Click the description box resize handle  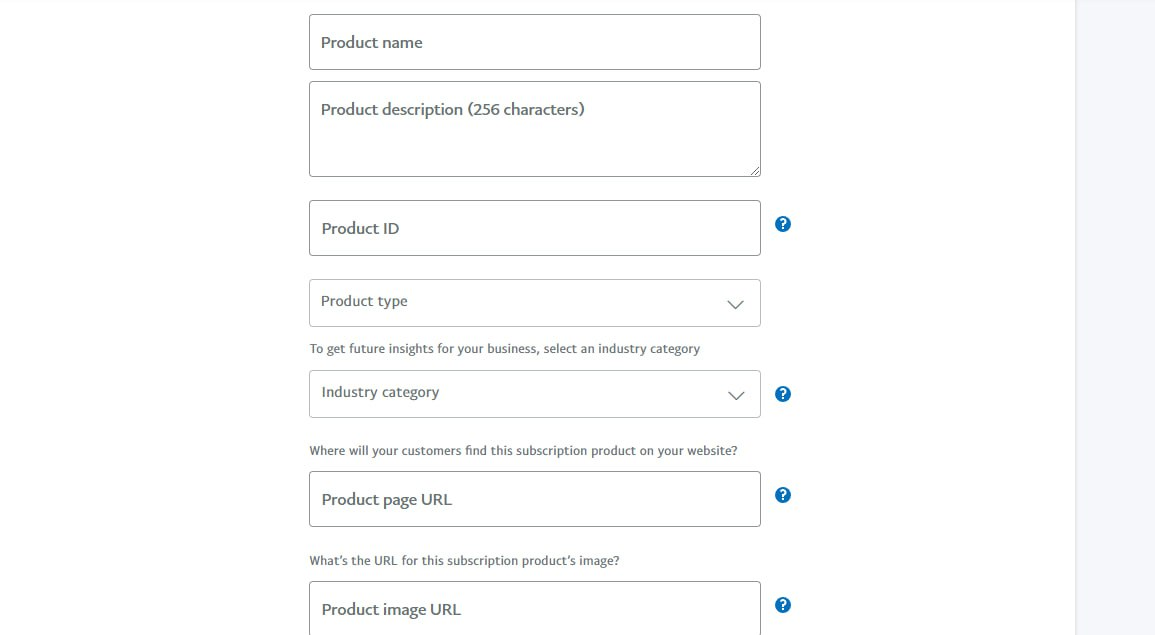pyautogui.click(x=755, y=171)
